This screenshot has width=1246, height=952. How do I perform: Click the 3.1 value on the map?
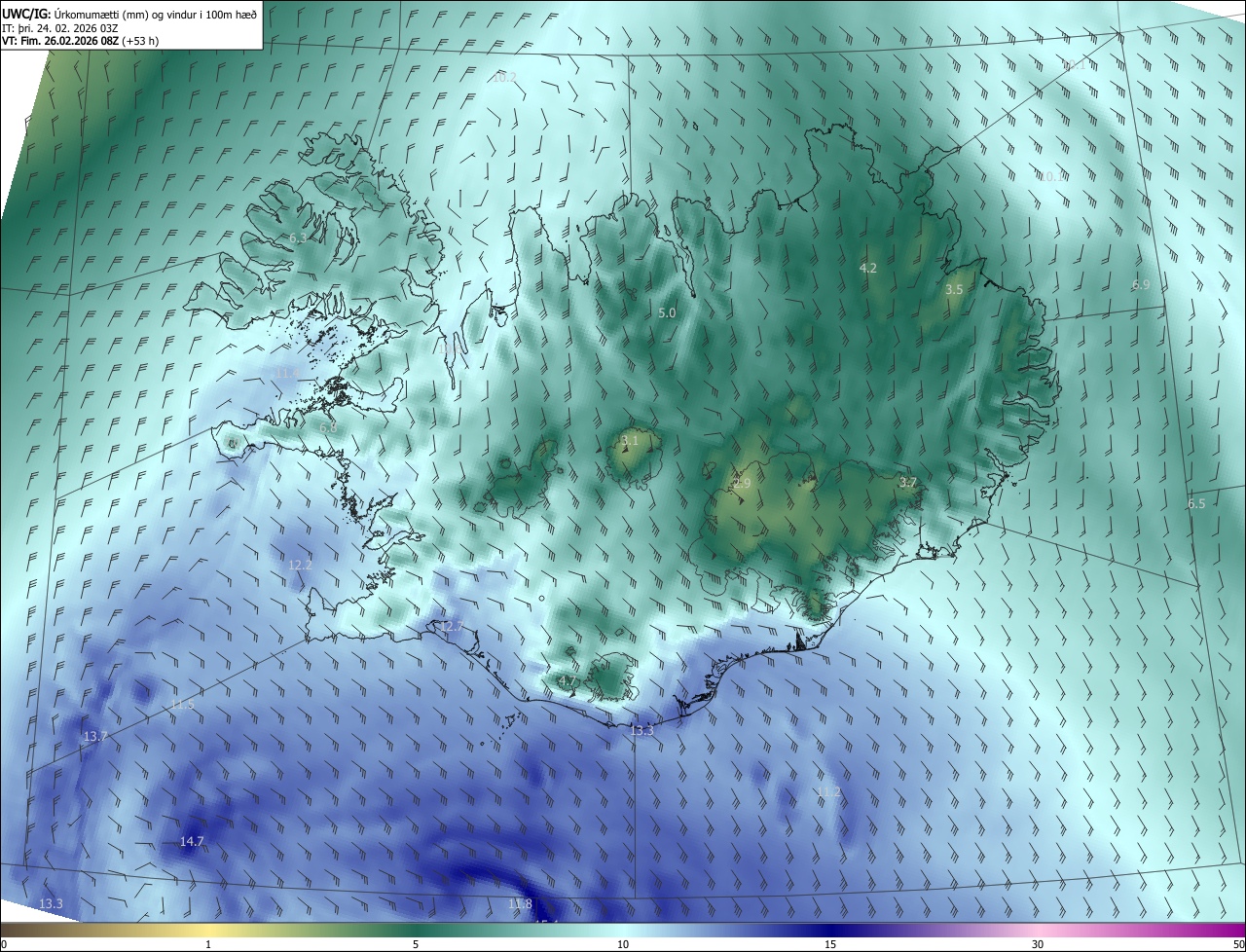pyautogui.click(x=630, y=441)
